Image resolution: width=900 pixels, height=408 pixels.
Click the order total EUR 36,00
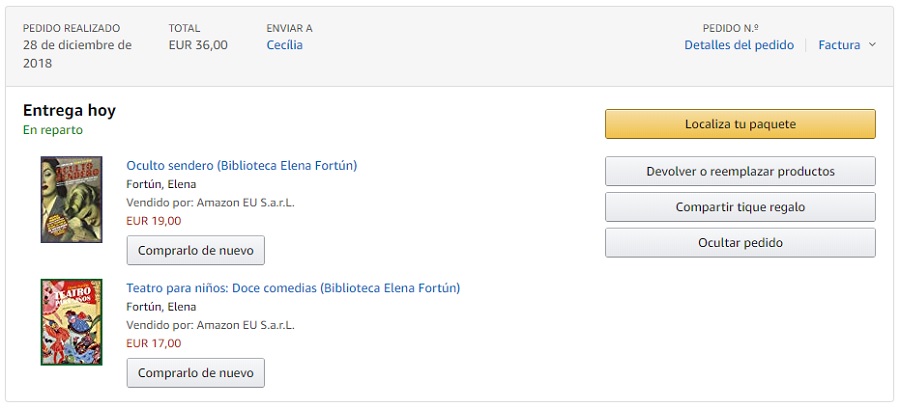pos(198,45)
